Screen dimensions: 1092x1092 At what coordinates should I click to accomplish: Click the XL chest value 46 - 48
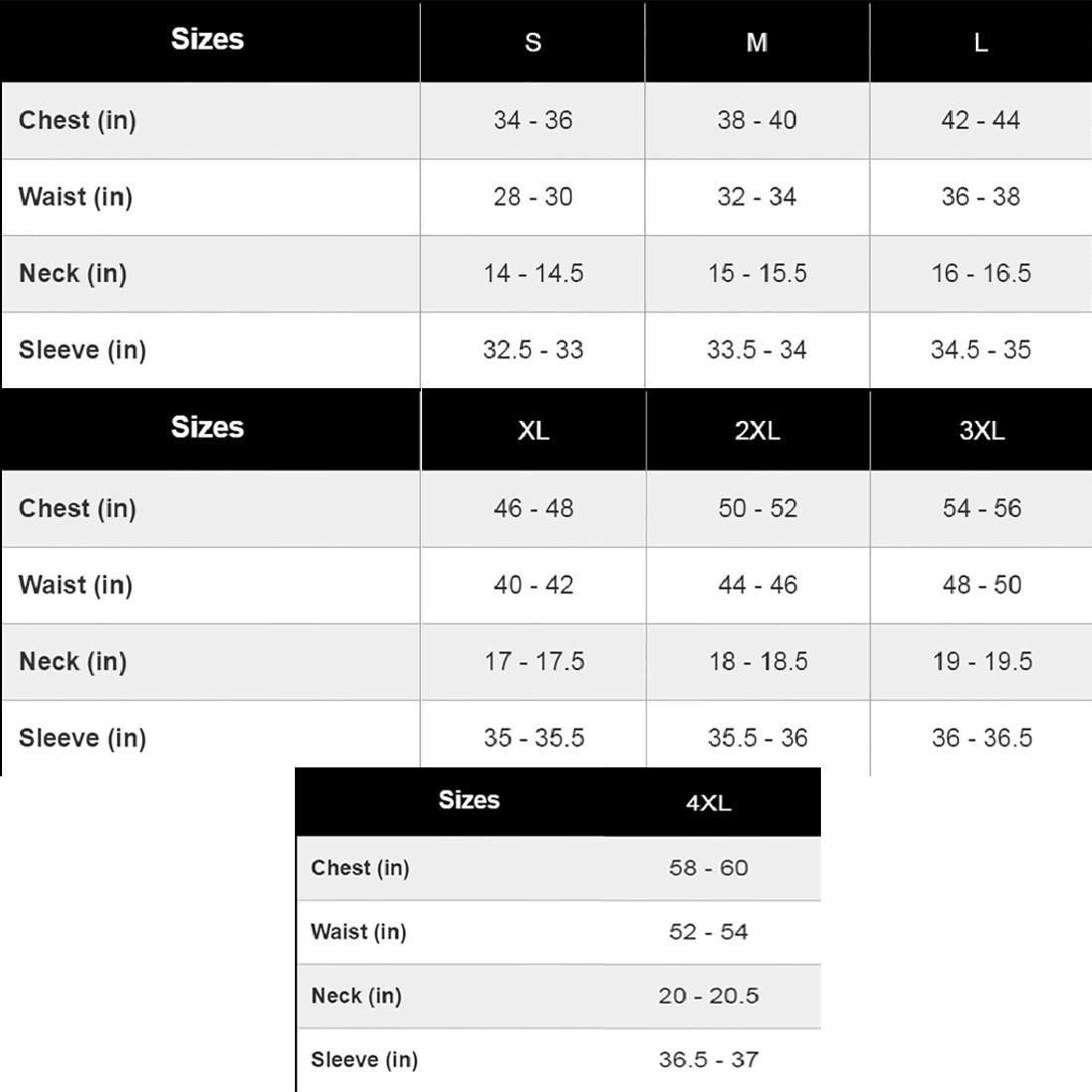click(x=533, y=507)
